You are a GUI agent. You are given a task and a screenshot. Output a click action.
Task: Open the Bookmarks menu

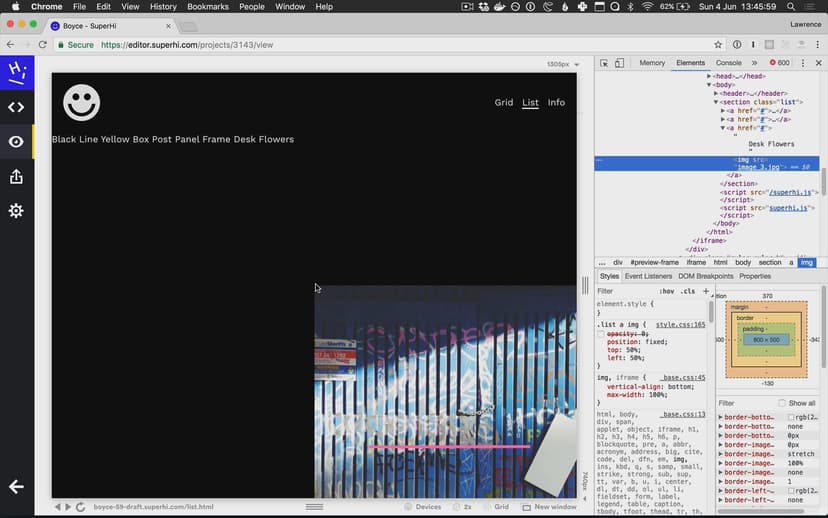tap(207, 7)
